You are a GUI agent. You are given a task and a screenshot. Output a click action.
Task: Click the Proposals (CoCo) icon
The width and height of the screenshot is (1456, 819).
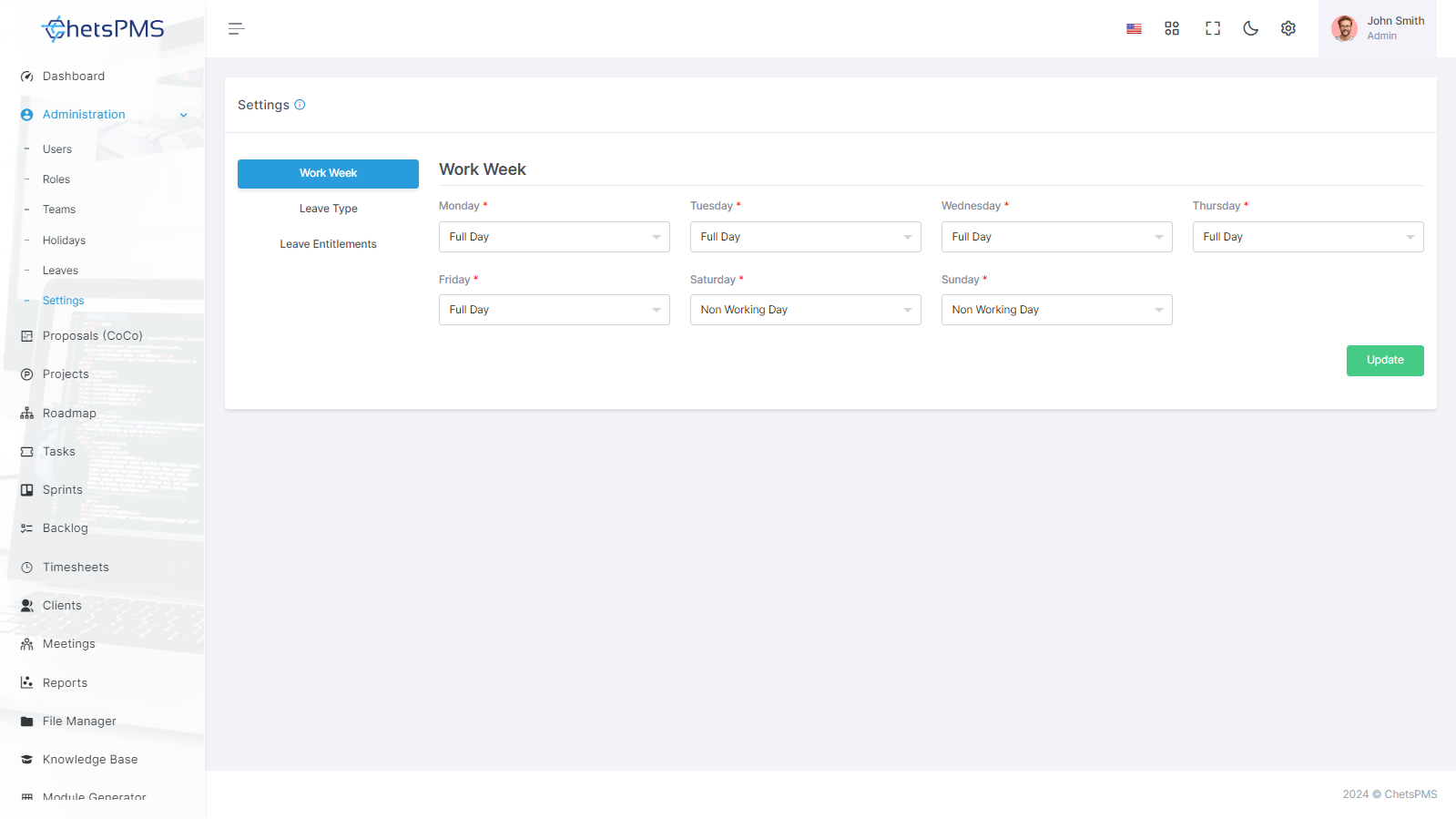pos(27,336)
